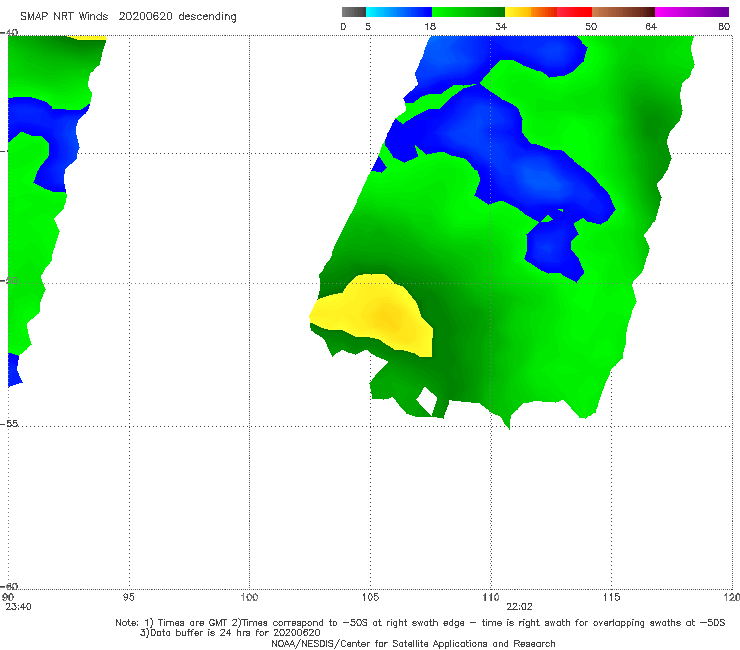740x650 pixels.
Task: Click the longitude label '95'
Action: [x=128, y=597]
